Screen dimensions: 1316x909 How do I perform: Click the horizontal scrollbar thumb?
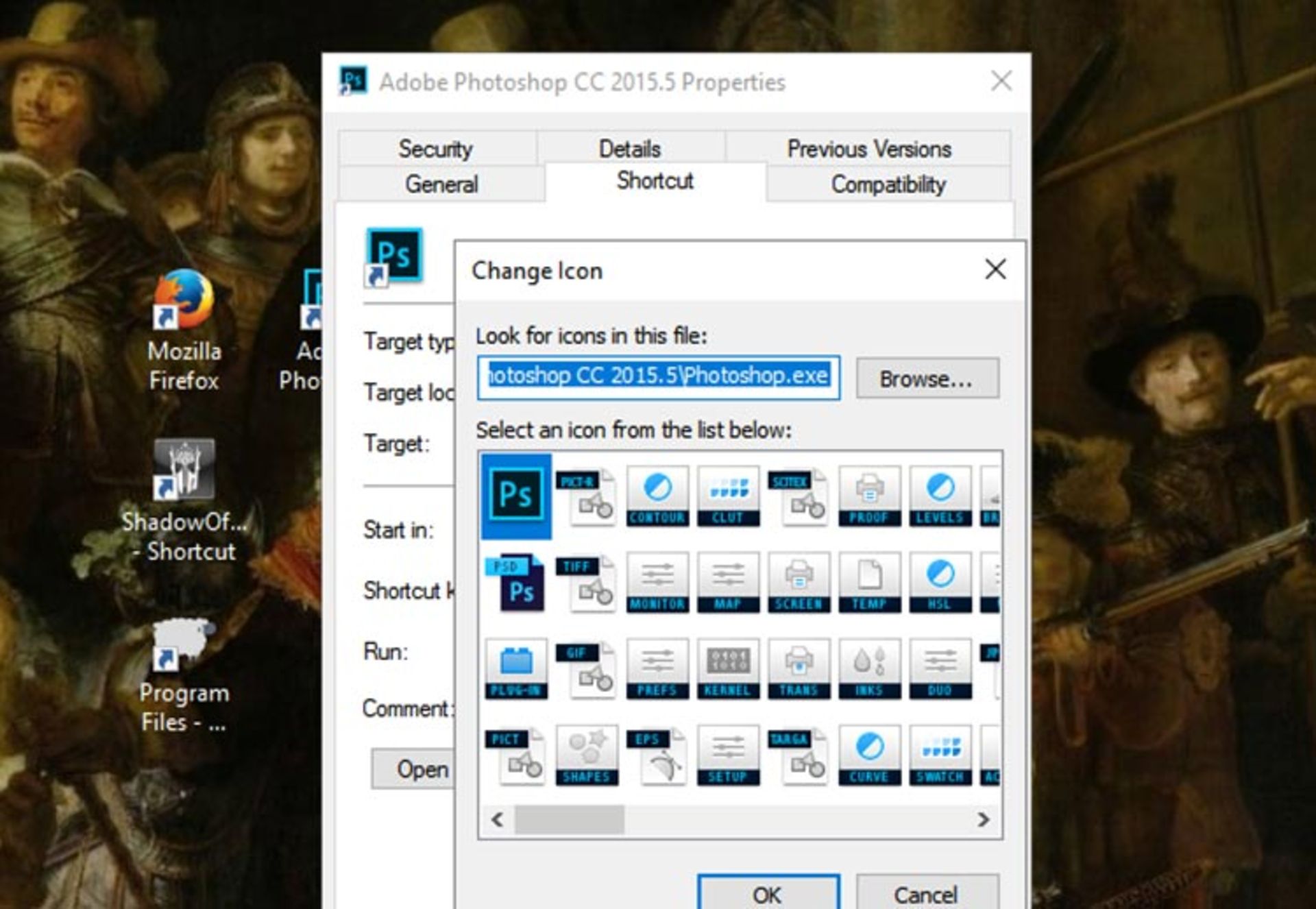pos(570,819)
